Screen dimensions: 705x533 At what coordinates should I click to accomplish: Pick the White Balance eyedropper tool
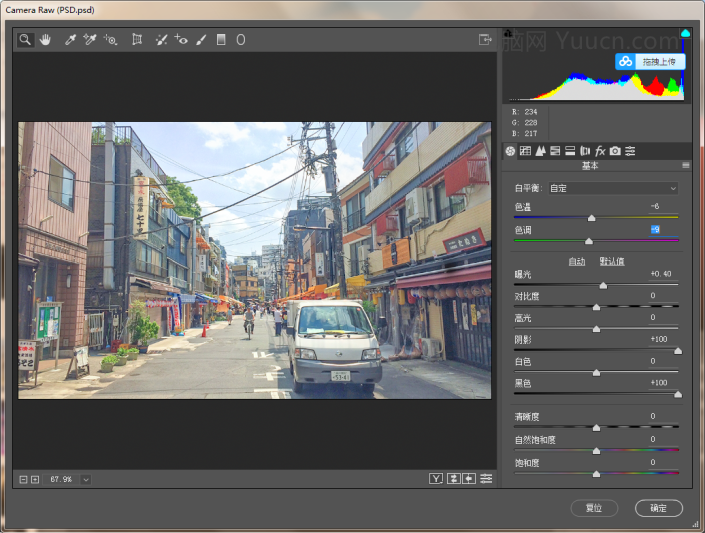70,40
